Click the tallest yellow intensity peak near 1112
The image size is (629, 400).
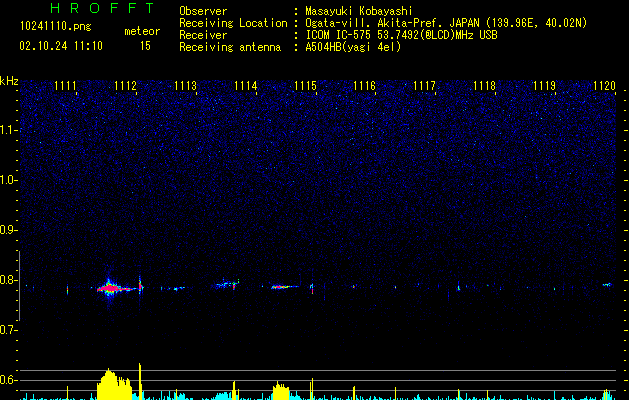point(140,381)
